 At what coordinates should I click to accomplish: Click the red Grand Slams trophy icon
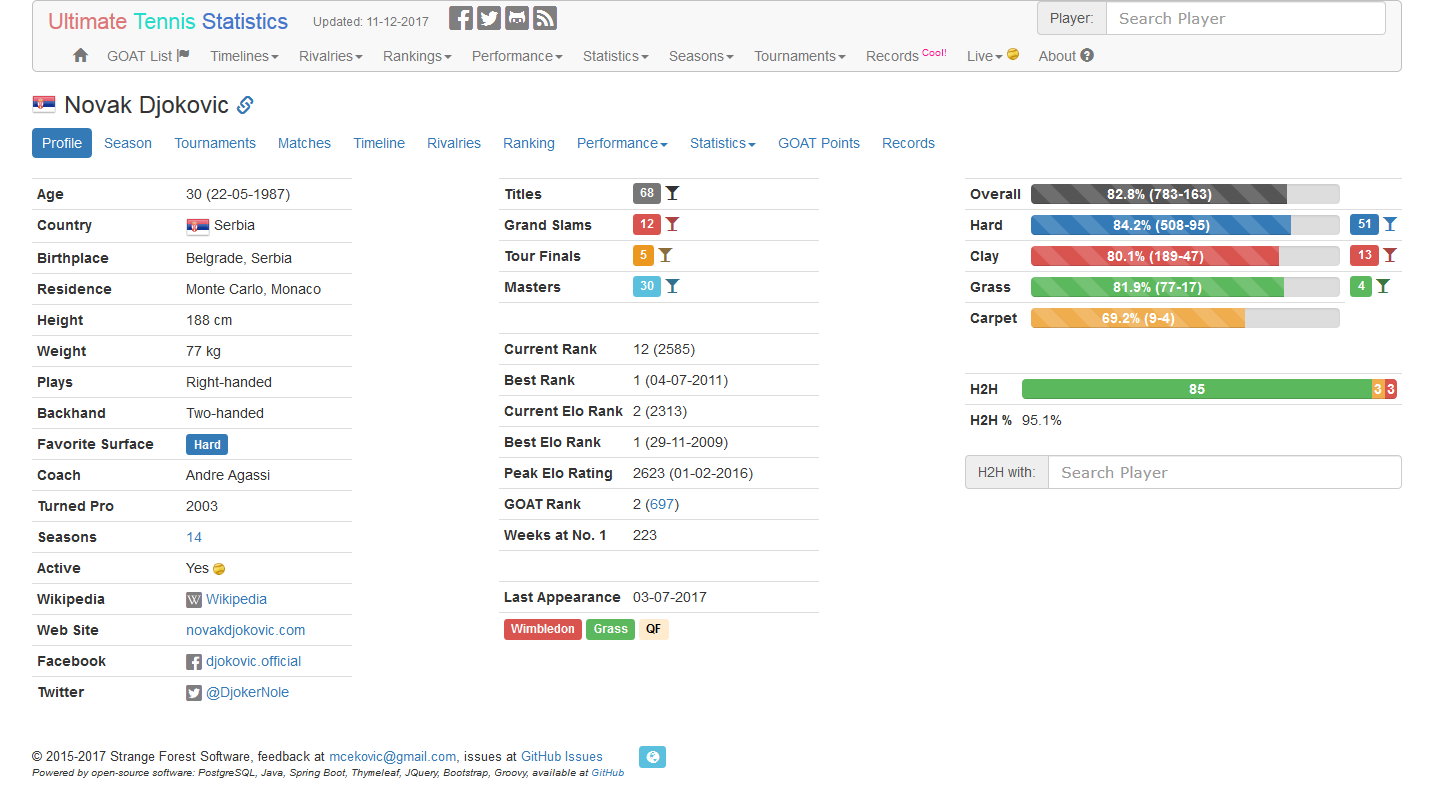click(x=672, y=224)
